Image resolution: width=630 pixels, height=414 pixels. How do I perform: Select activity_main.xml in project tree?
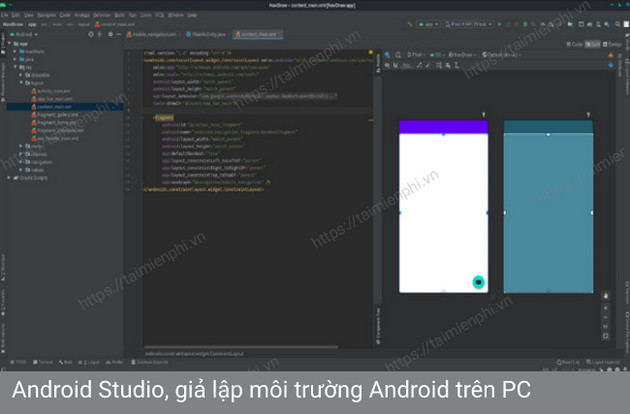(x=51, y=91)
